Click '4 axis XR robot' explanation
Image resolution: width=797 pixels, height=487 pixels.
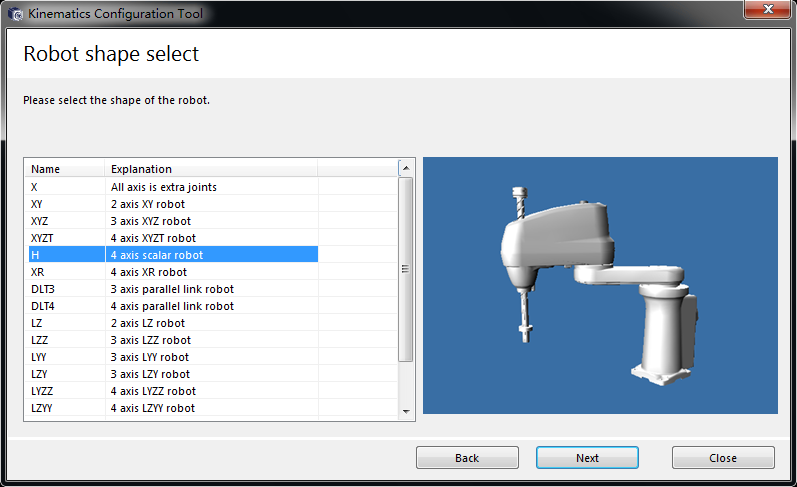click(149, 272)
